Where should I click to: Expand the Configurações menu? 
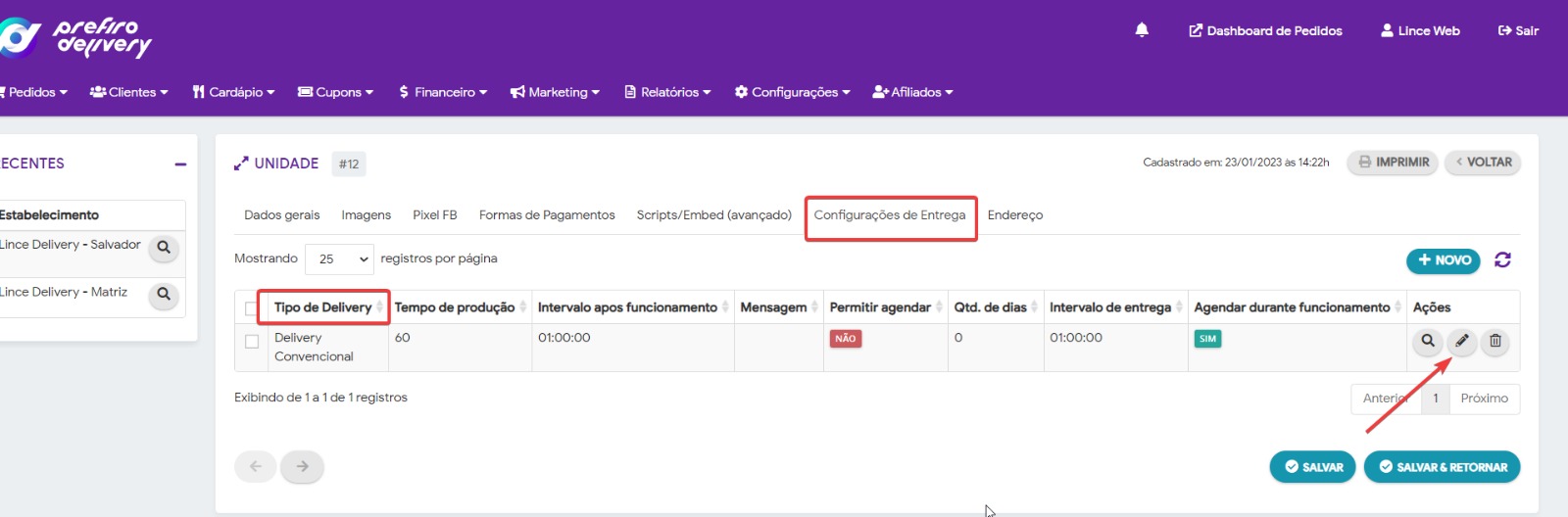pyautogui.click(x=793, y=92)
